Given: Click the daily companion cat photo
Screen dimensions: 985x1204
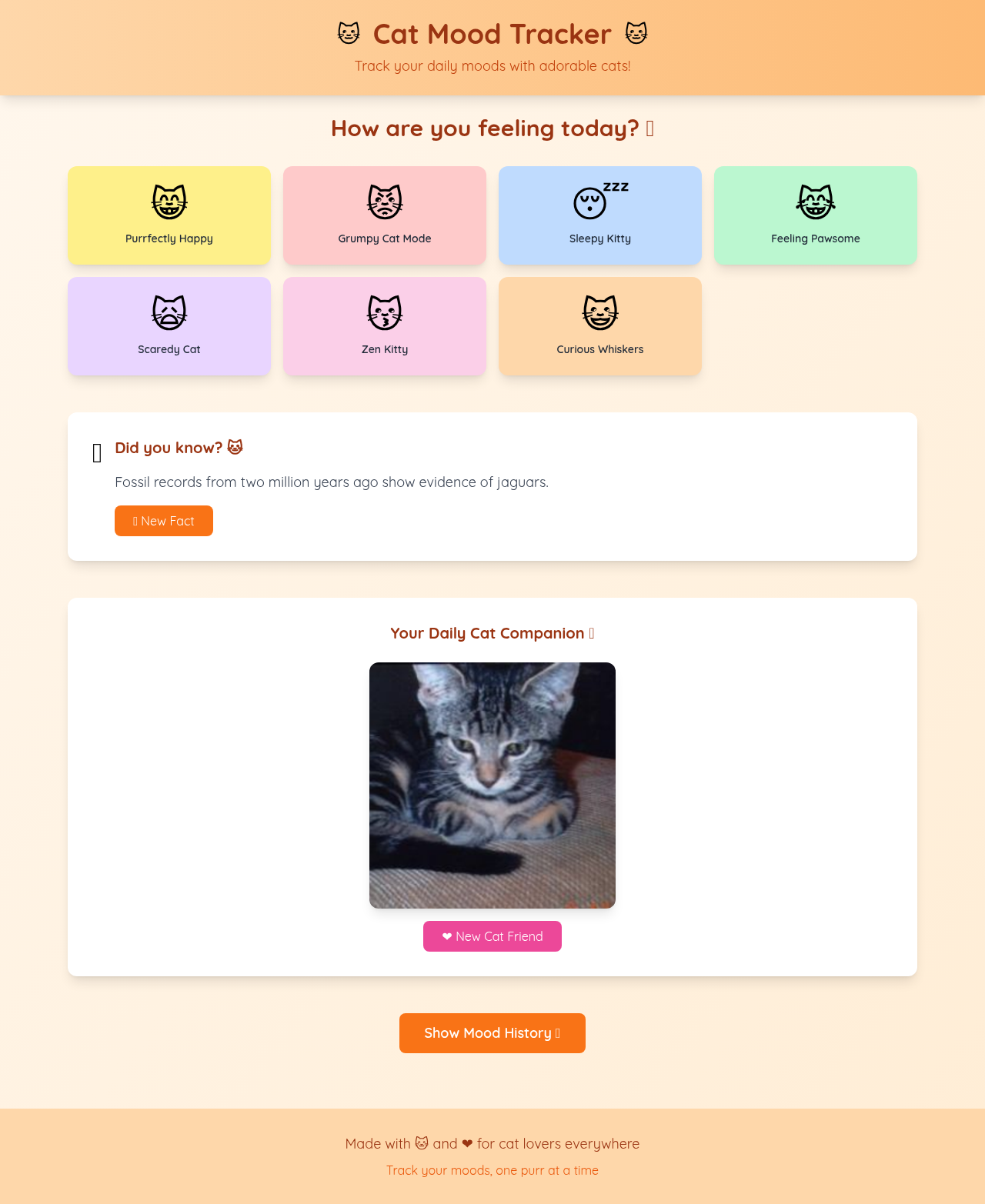Looking at the screenshot, I should pos(492,785).
